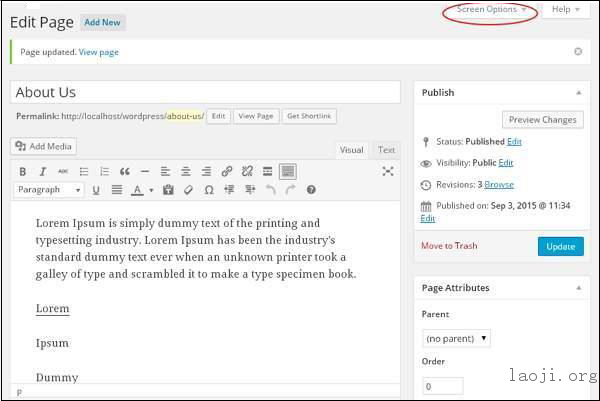The height and width of the screenshot is (401, 600).
Task: Edit the published date
Action: [x=427, y=218]
